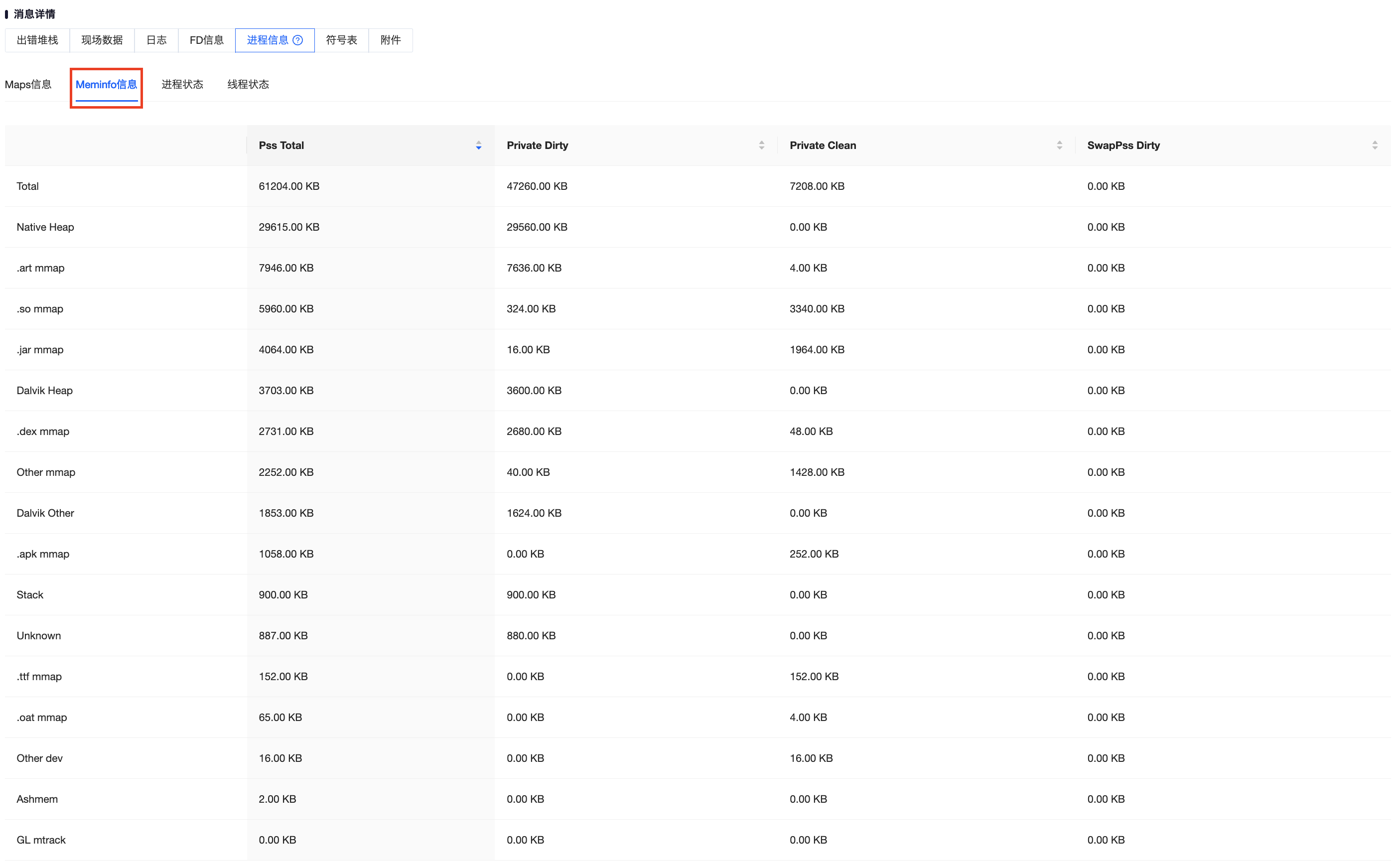Viewport: 1395px width, 868px height.
Task: Select the .dex mmap row label
Action: tap(43, 432)
